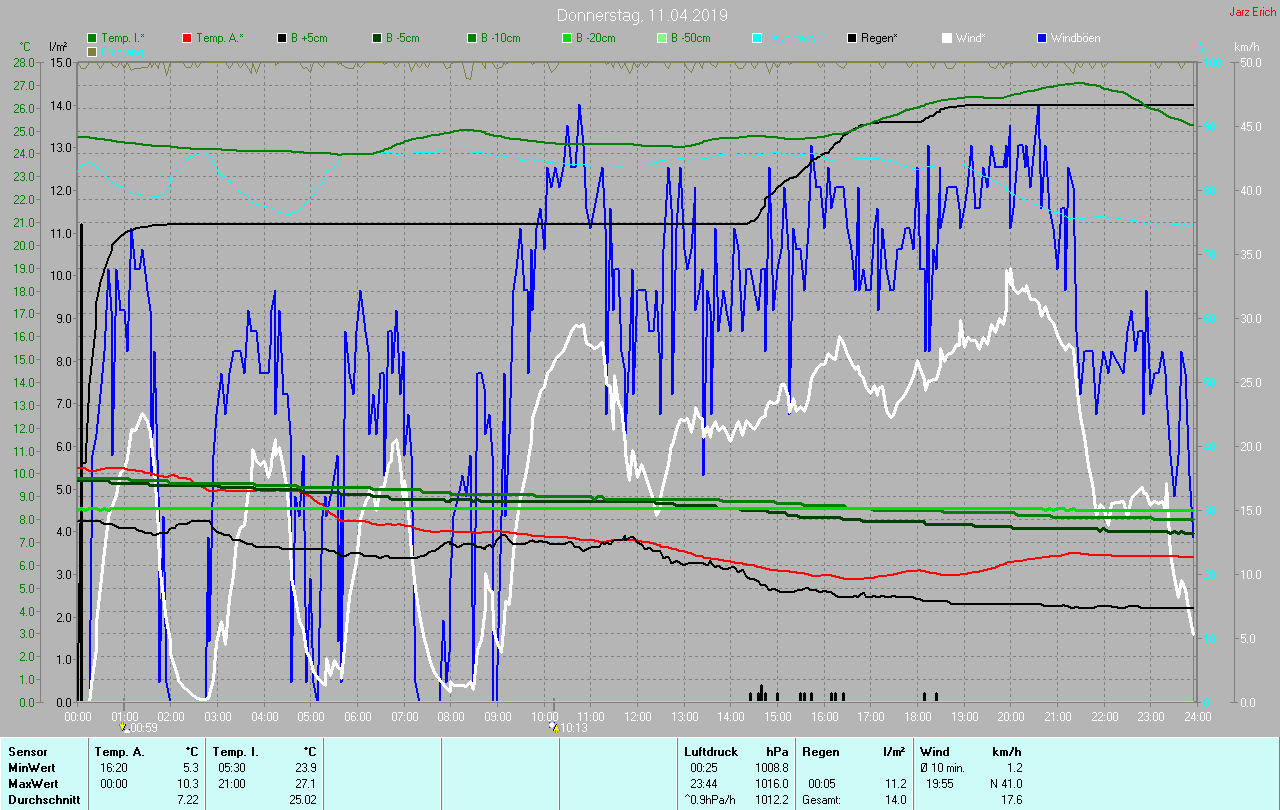Click the red Temp. A. legend square
The image size is (1280, 810).
[x=188, y=38]
